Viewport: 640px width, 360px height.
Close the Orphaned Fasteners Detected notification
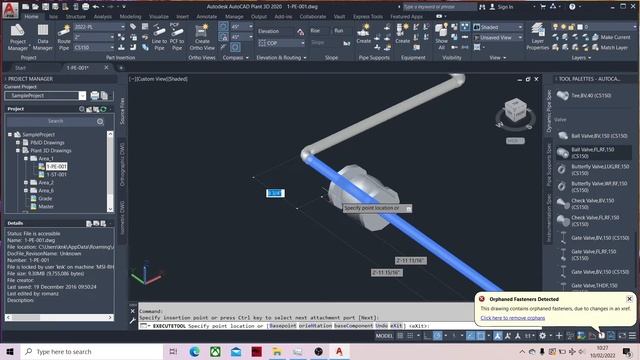[629, 299]
